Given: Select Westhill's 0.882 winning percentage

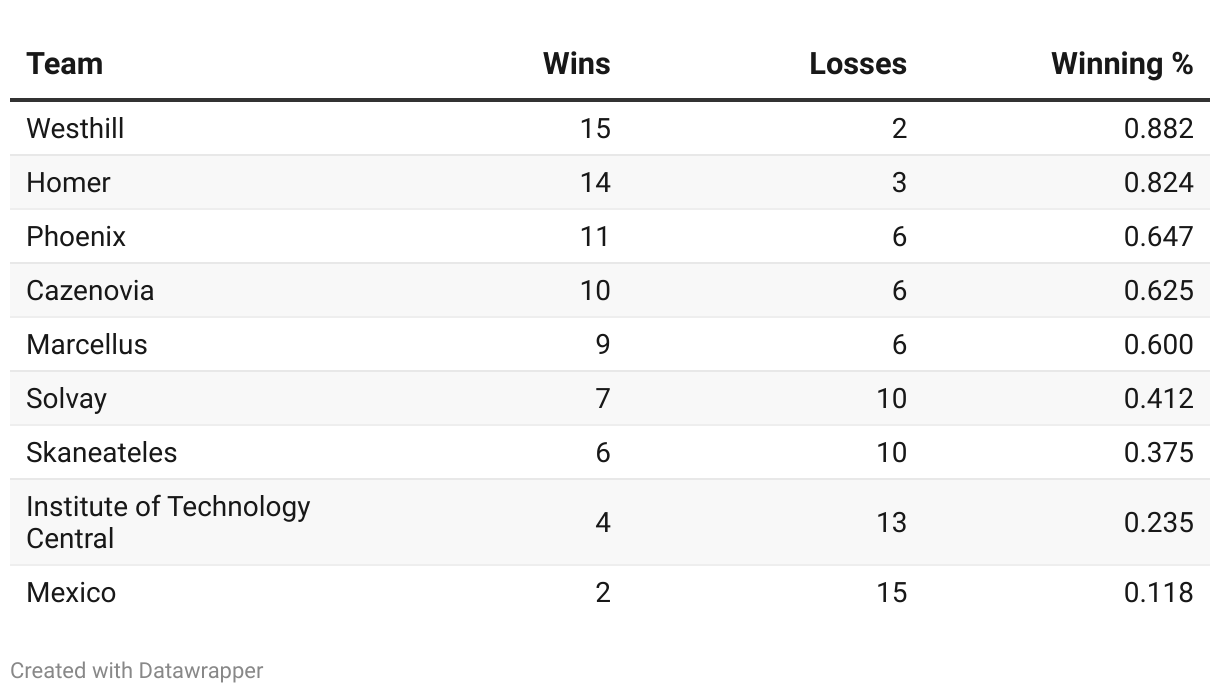Looking at the screenshot, I should pyautogui.click(x=1159, y=128).
